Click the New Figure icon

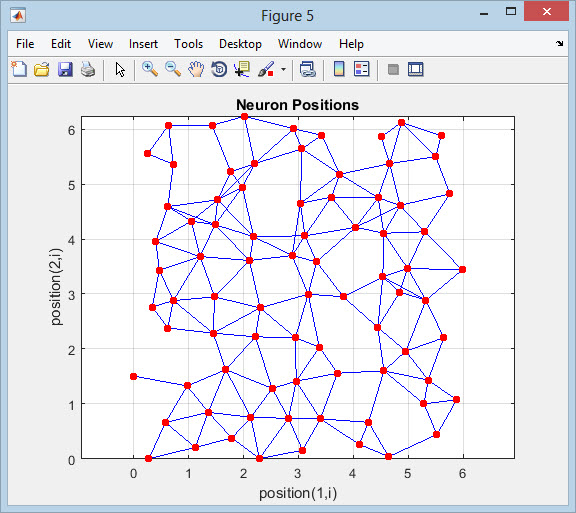pos(19,69)
